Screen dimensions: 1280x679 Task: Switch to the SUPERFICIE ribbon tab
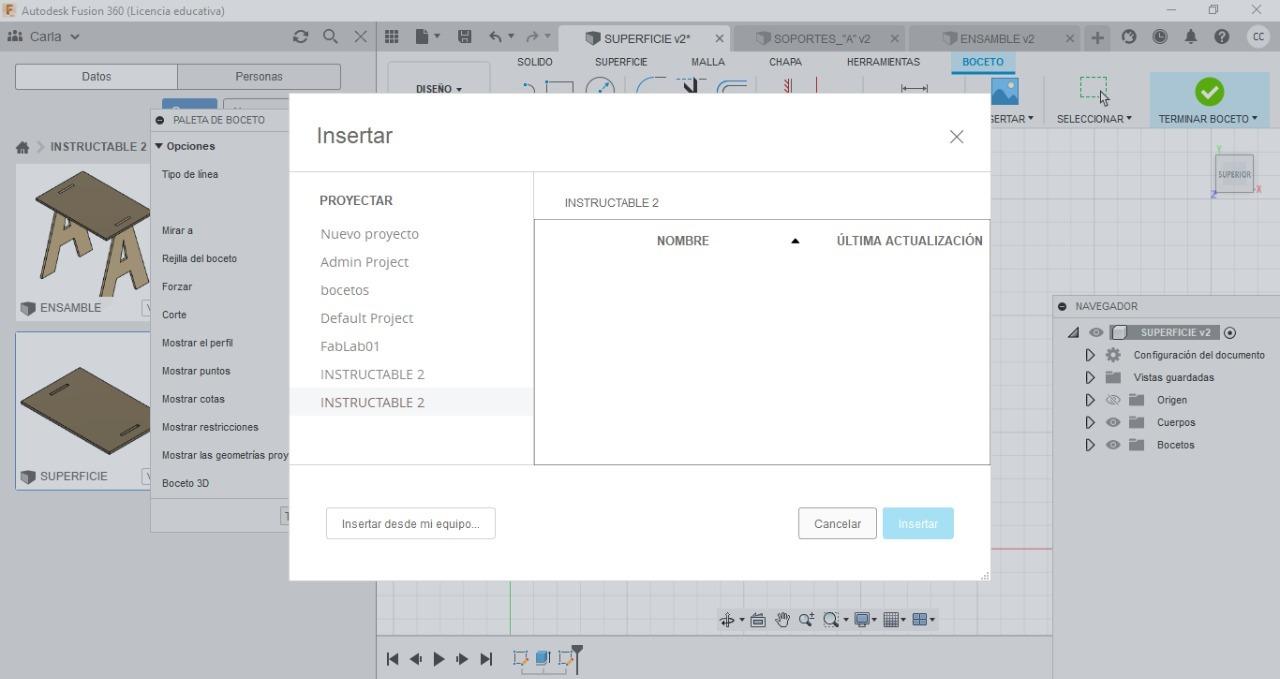[x=621, y=62]
